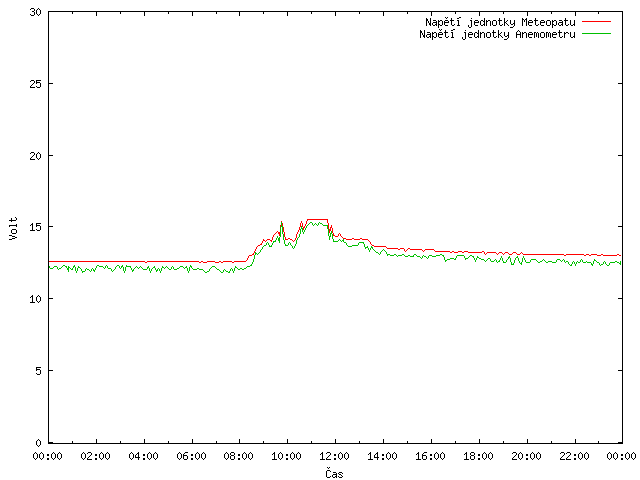Click the y-axis value 15
Screen dimensions: 640x480
(36, 227)
